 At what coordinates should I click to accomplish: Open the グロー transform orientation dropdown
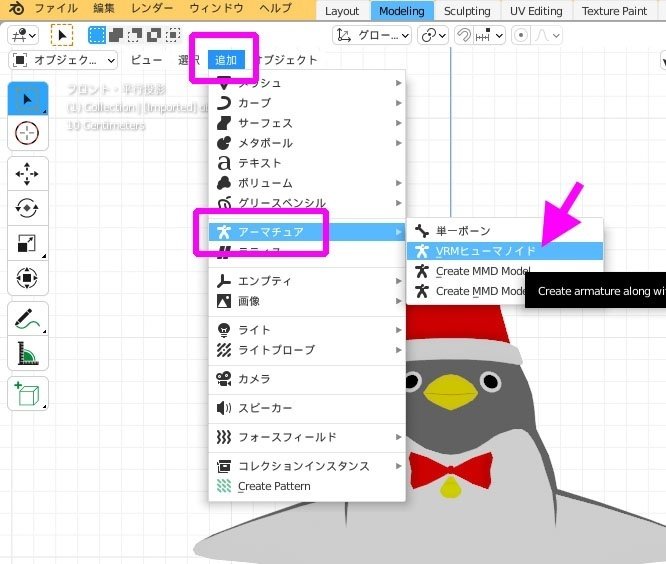tap(372, 35)
